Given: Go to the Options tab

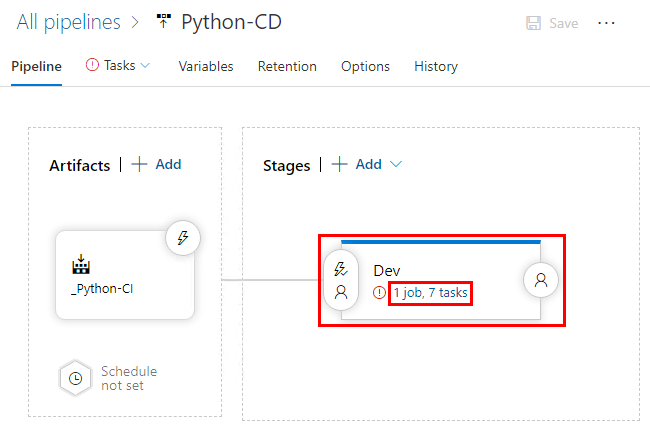Looking at the screenshot, I should pos(365,66).
